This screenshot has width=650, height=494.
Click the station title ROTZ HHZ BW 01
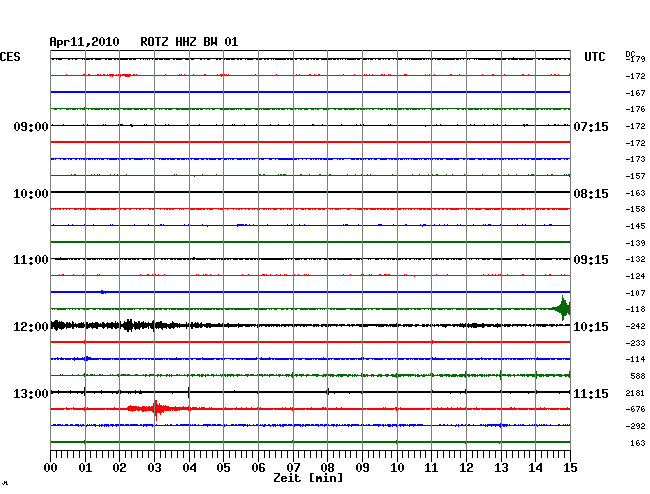(x=189, y=42)
